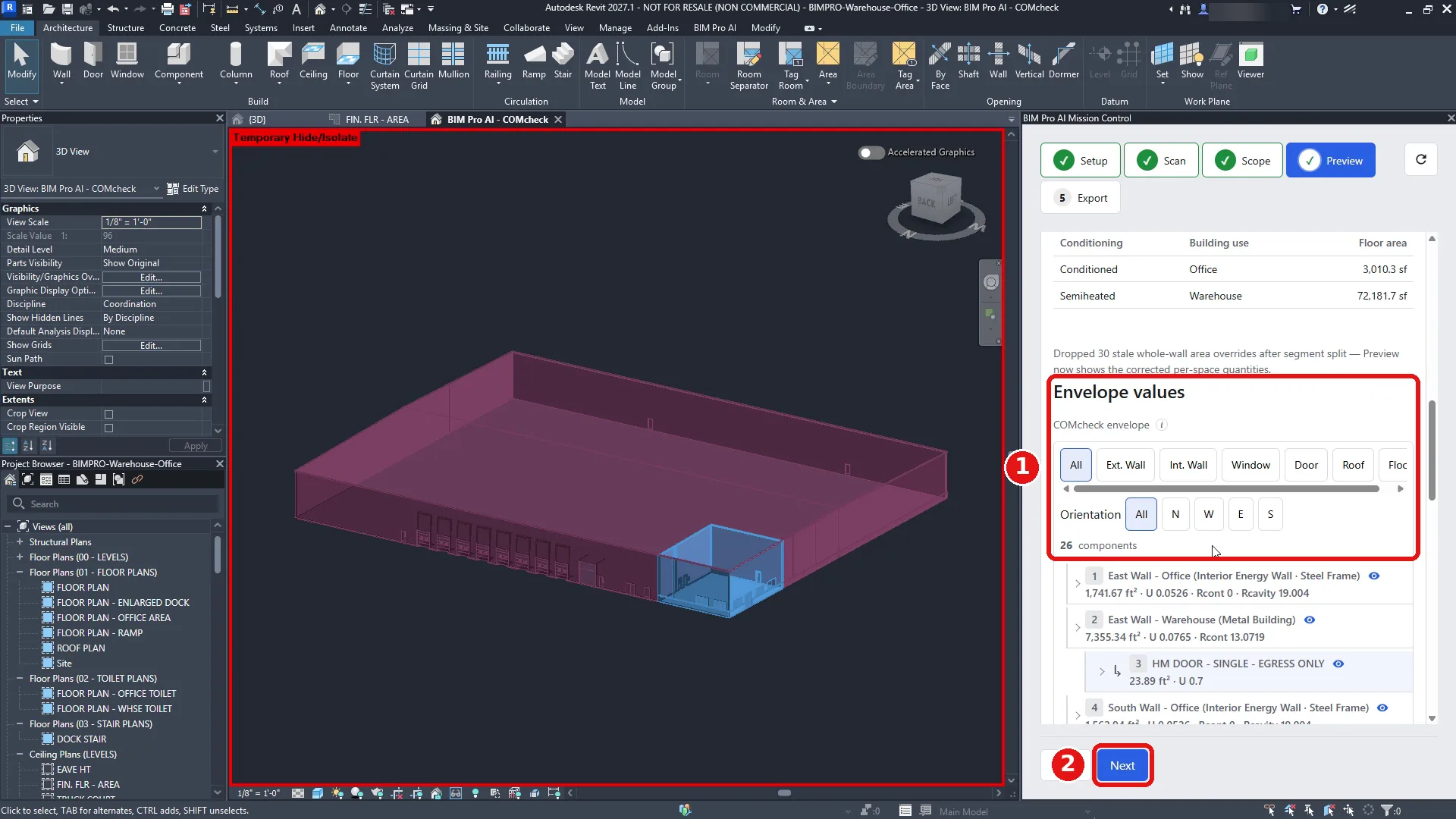The width and height of the screenshot is (1456, 819).
Task: Open the work plane Viewer
Action: point(1250,61)
